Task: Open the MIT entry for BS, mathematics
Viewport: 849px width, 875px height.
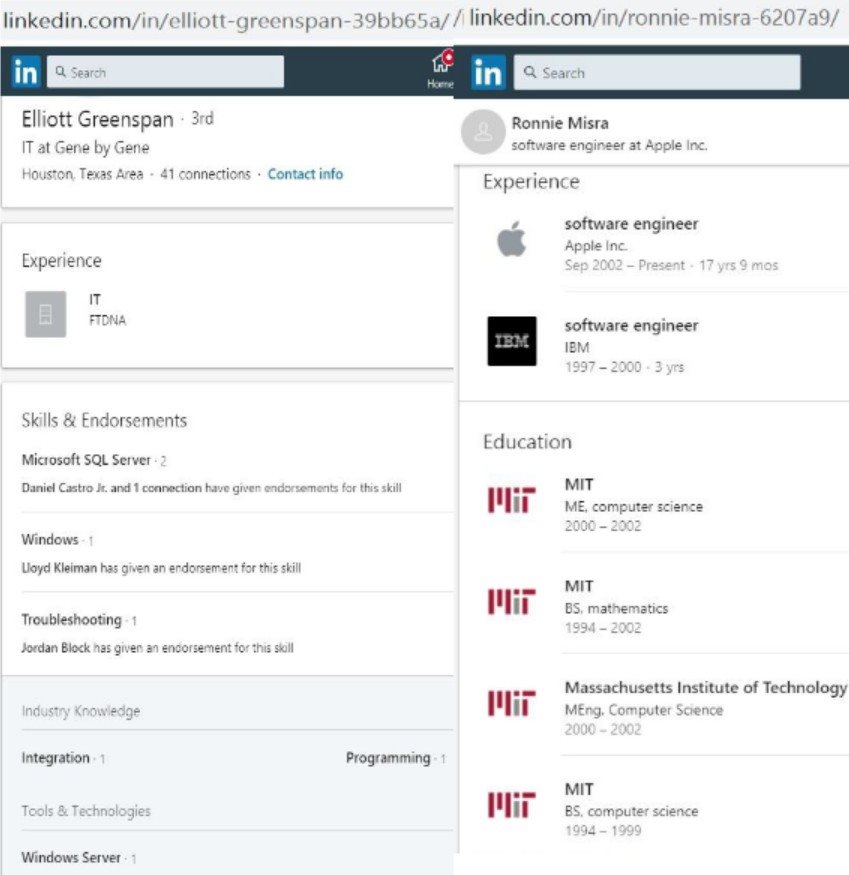Action: coord(579,586)
